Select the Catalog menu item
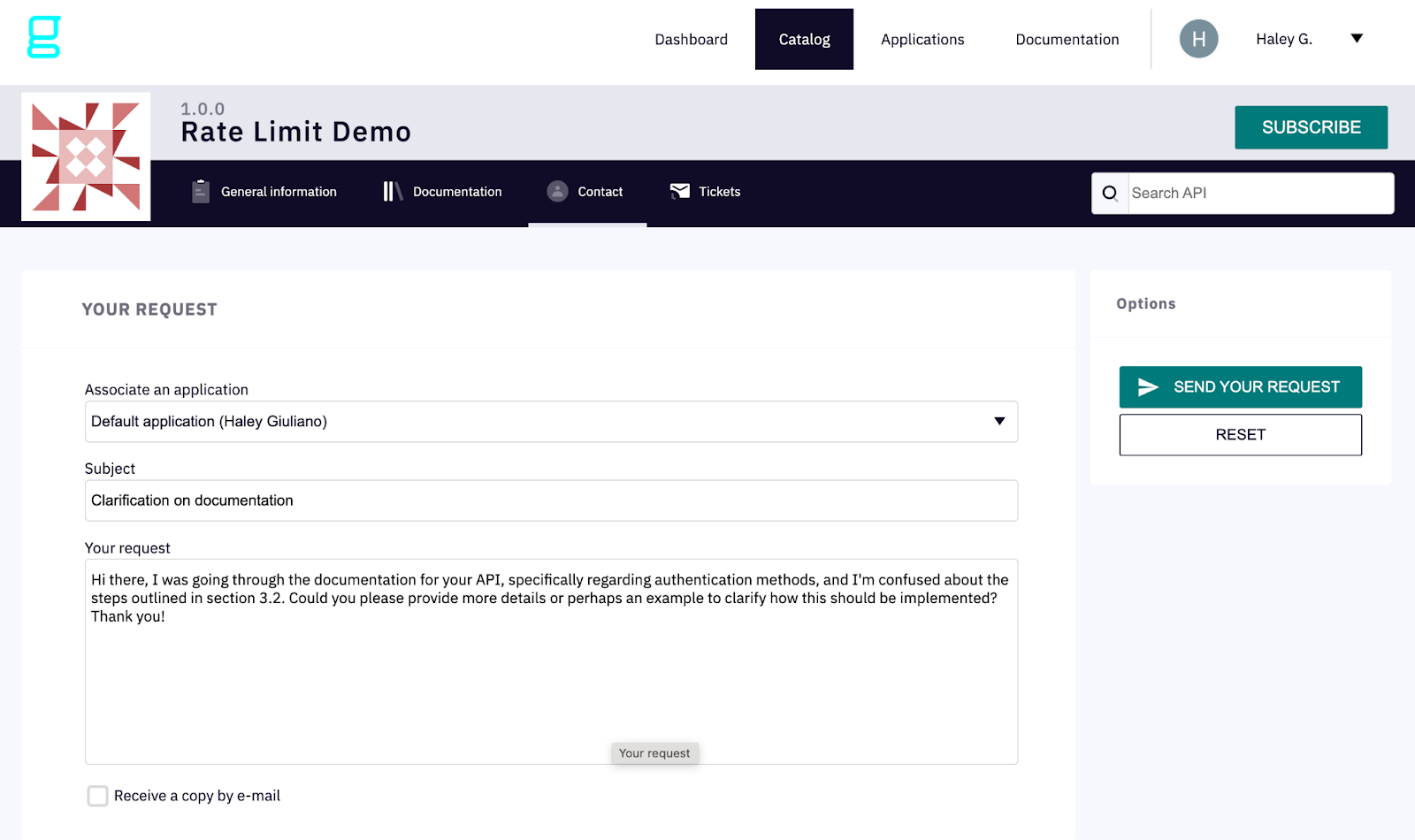The image size is (1415, 840). tap(804, 39)
